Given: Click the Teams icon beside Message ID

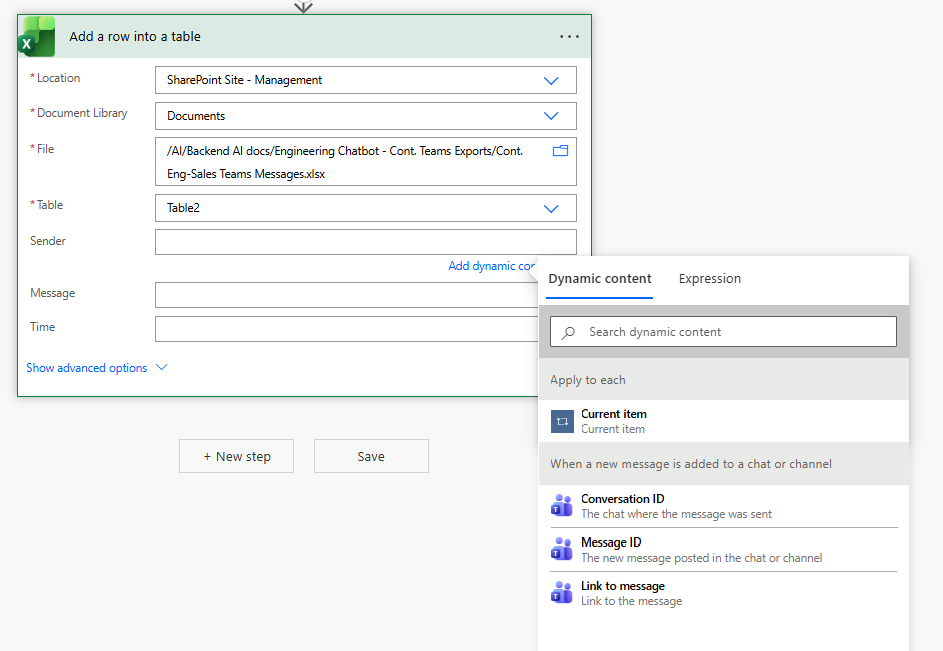Looking at the screenshot, I should click(562, 549).
